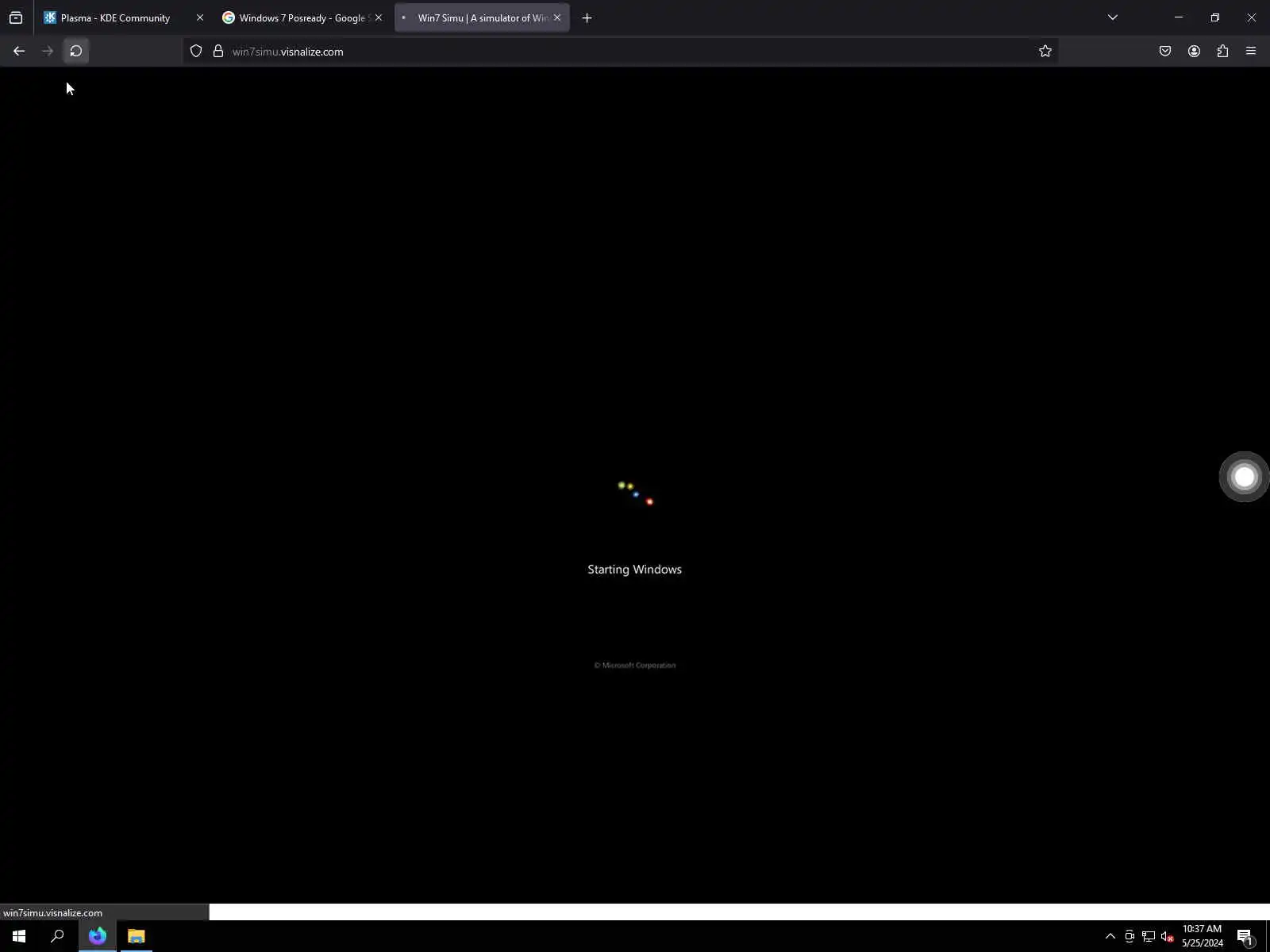
Task: Open the notification center icon
Action: tap(1245, 936)
